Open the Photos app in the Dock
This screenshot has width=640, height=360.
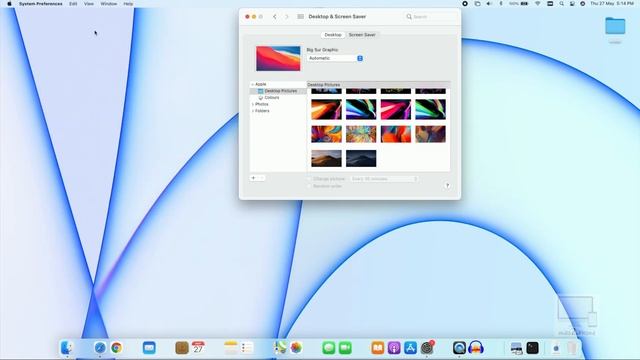click(296, 348)
